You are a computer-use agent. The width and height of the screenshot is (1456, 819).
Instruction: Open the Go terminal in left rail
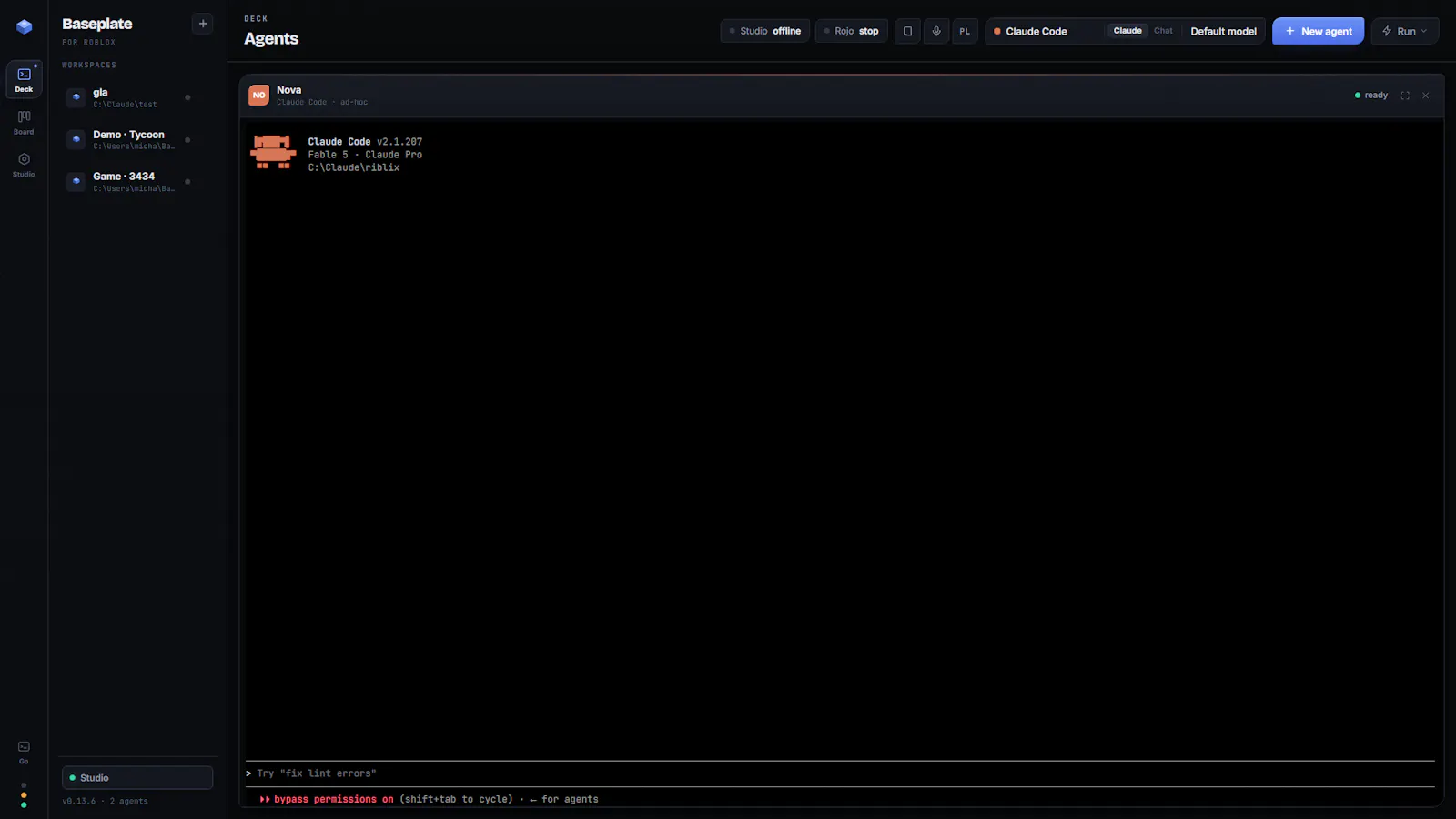pos(24,753)
